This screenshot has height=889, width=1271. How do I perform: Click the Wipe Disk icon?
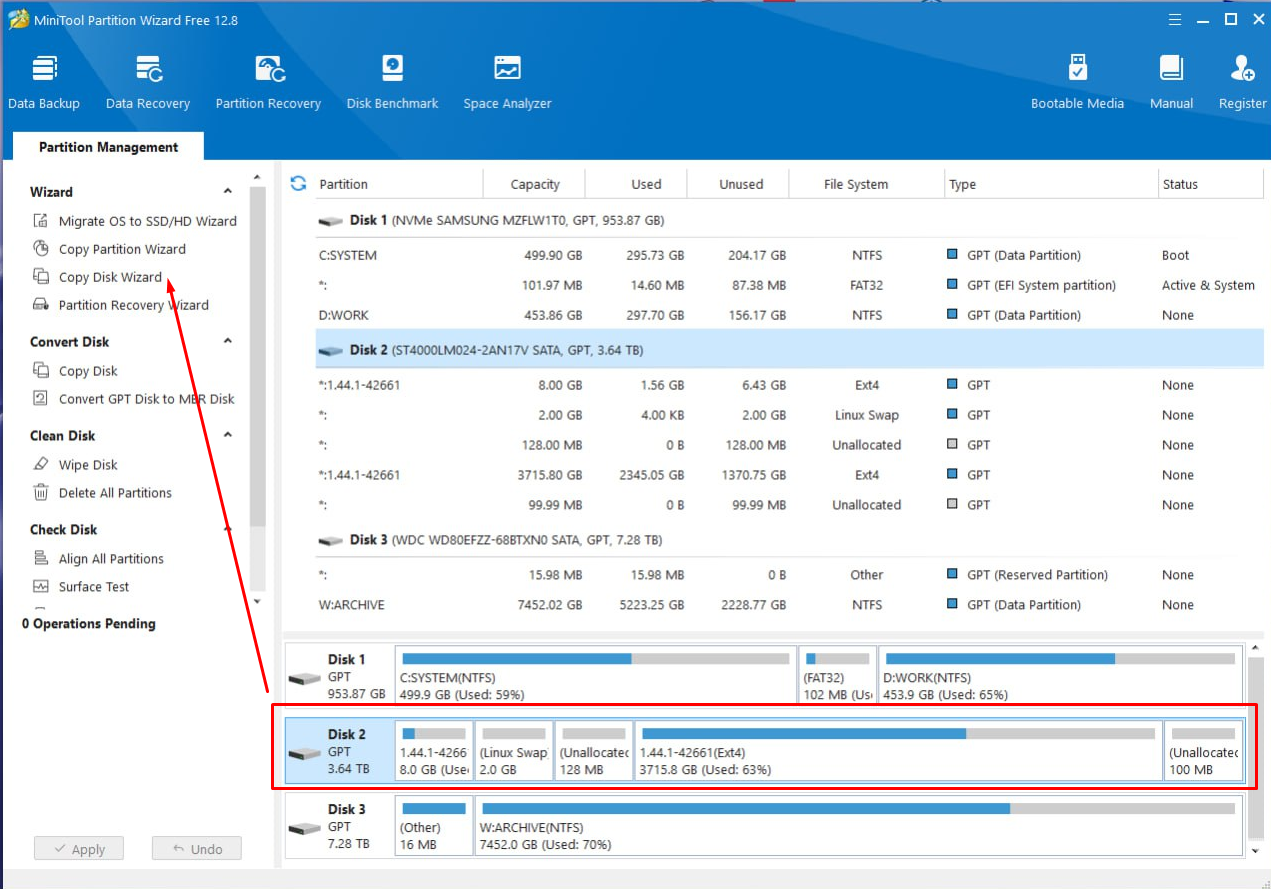pos(41,465)
